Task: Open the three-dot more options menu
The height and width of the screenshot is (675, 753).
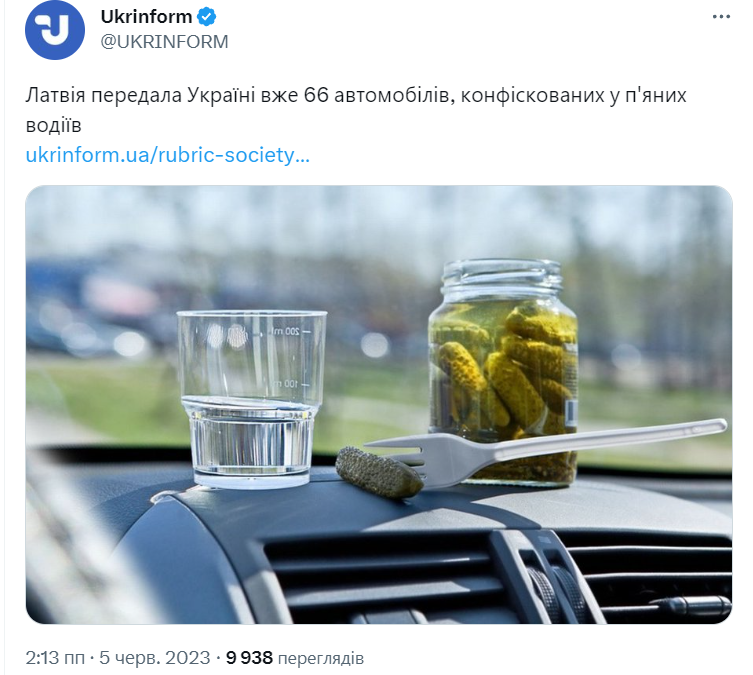Action: [x=721, y=17]
